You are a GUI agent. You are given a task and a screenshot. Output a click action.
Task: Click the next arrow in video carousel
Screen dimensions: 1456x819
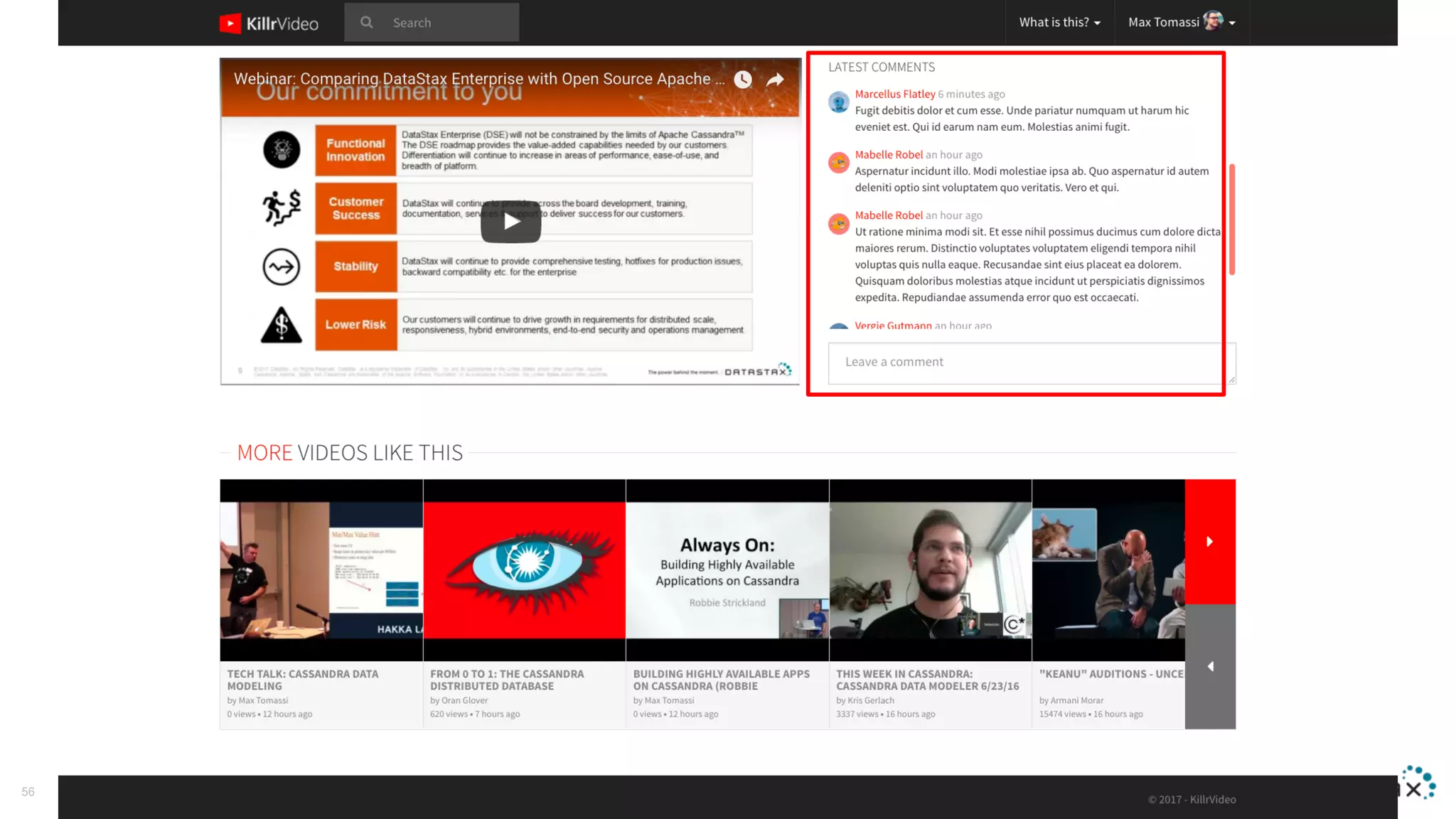1210,542
